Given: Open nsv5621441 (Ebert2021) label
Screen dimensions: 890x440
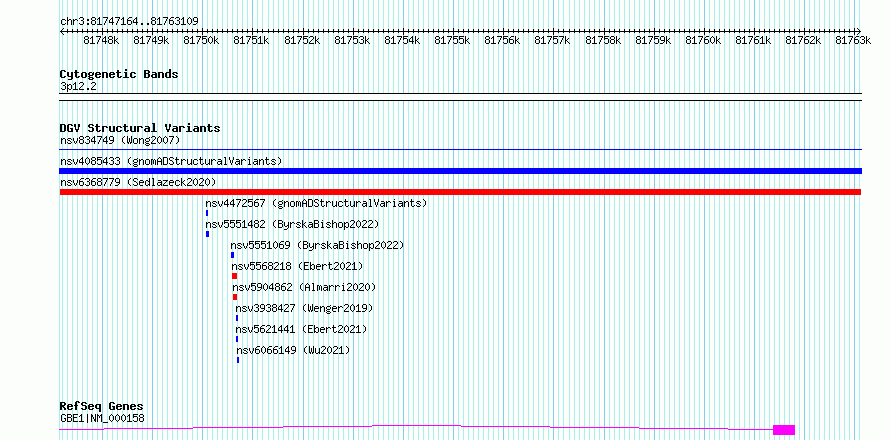Looking at the screenshot, I should coord(302,329).
